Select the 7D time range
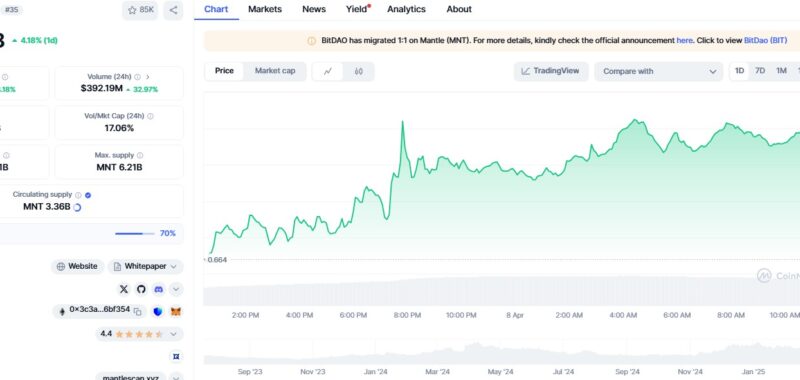The width and height of the screenshot is (800, 380). tap(760, 71)
